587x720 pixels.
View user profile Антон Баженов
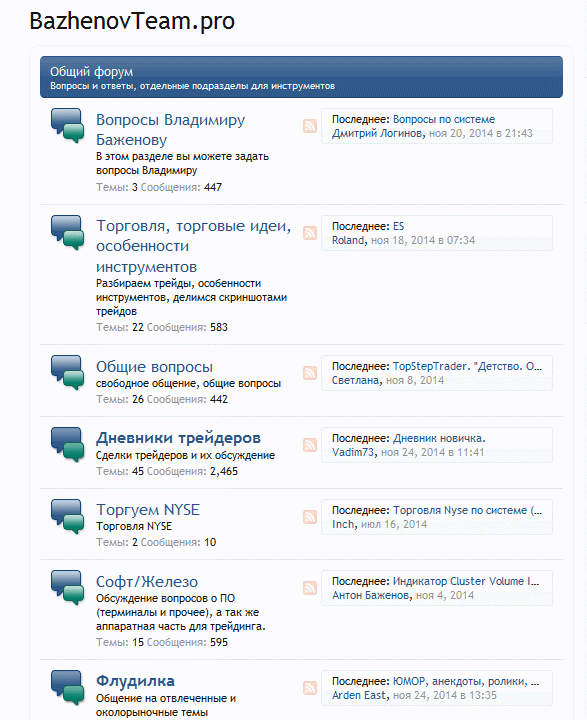(370, 596)
